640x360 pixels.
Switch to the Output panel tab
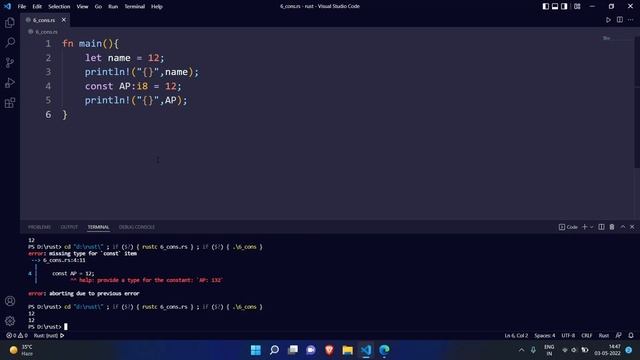[x=69, y=227]
